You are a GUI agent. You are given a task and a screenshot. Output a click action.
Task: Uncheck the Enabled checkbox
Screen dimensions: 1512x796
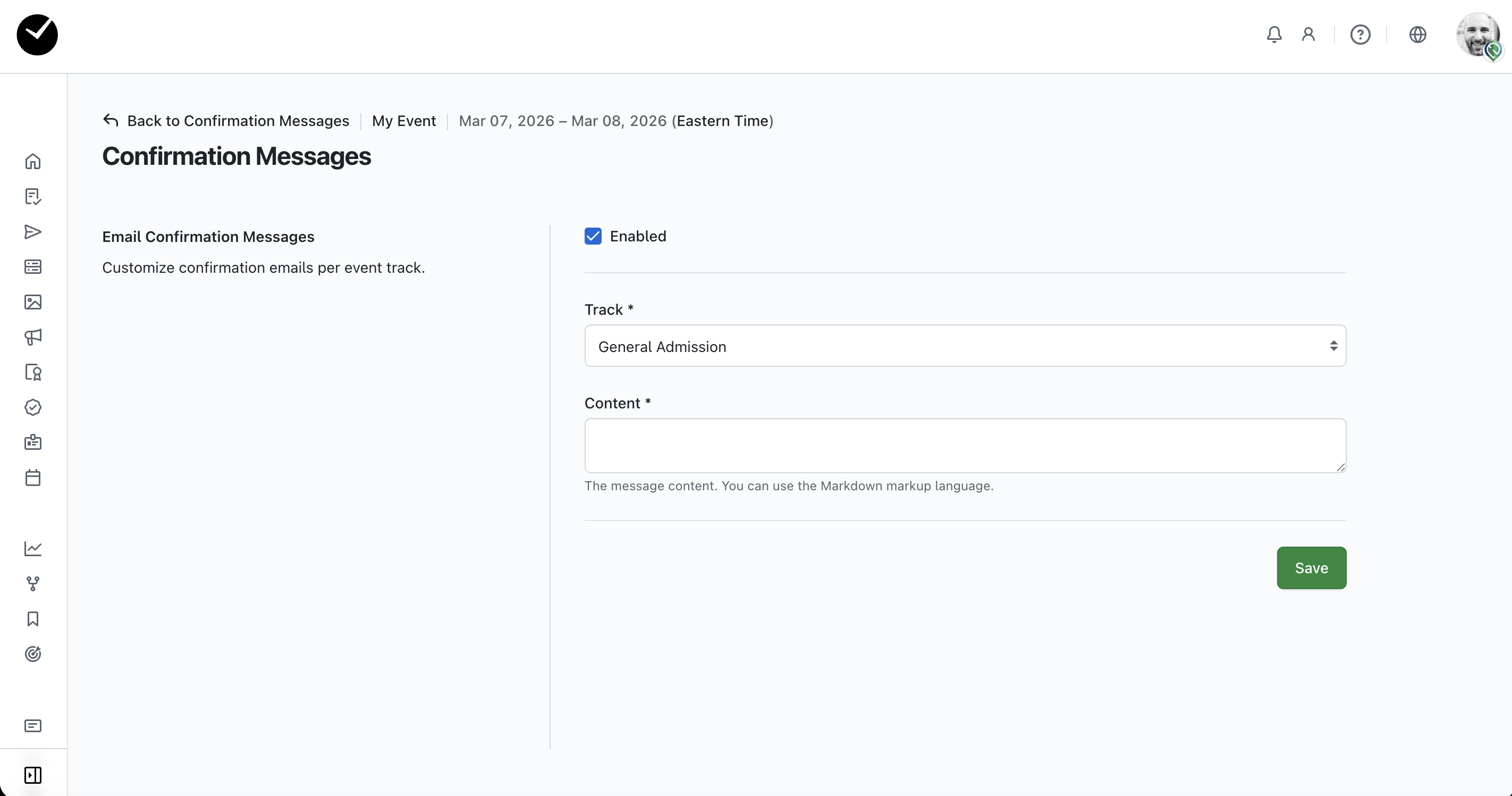point(593,236)
